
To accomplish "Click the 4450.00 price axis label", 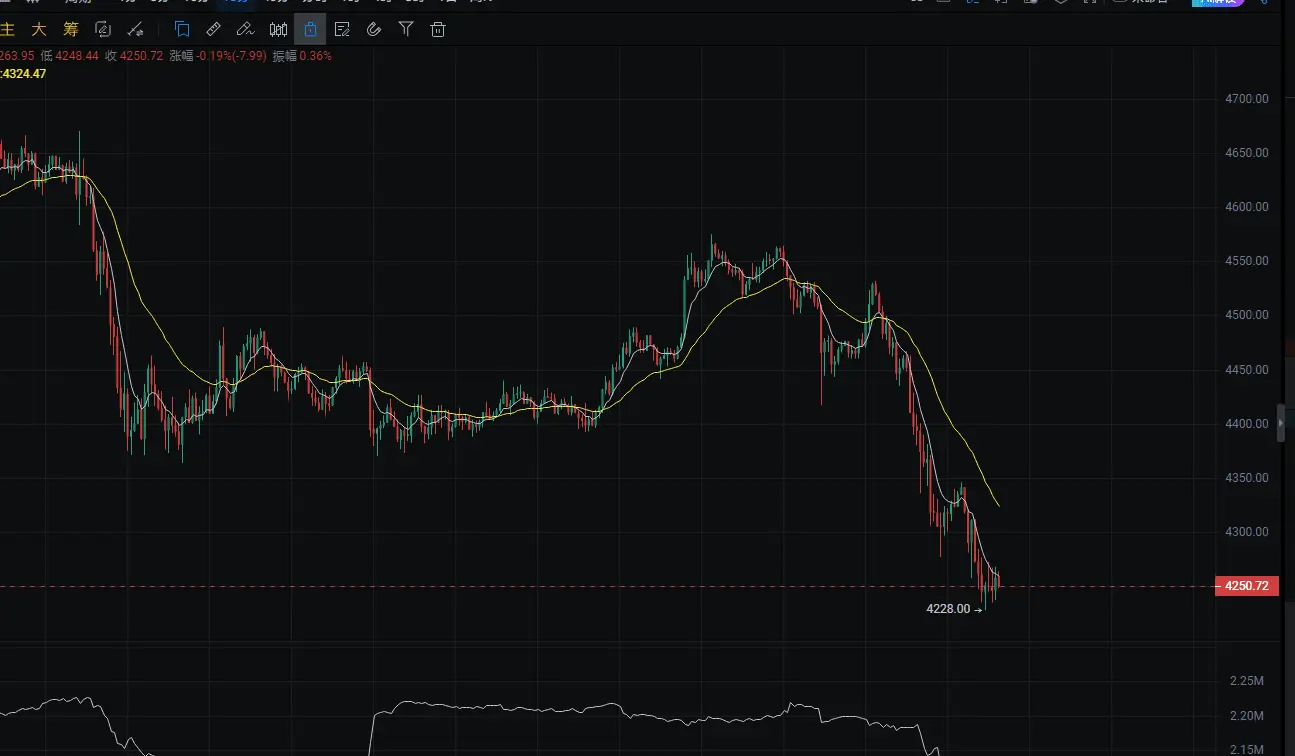I will [1246, 370].
